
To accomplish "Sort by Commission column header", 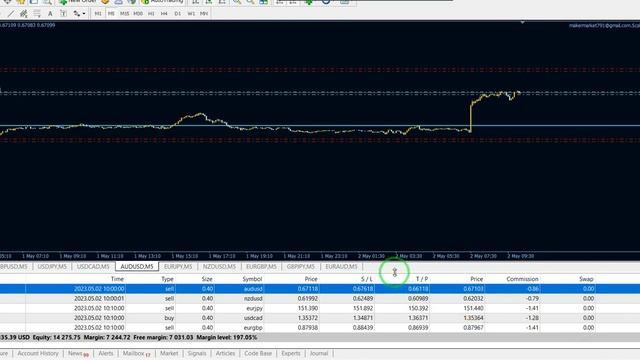I will (x=522, y=279).
